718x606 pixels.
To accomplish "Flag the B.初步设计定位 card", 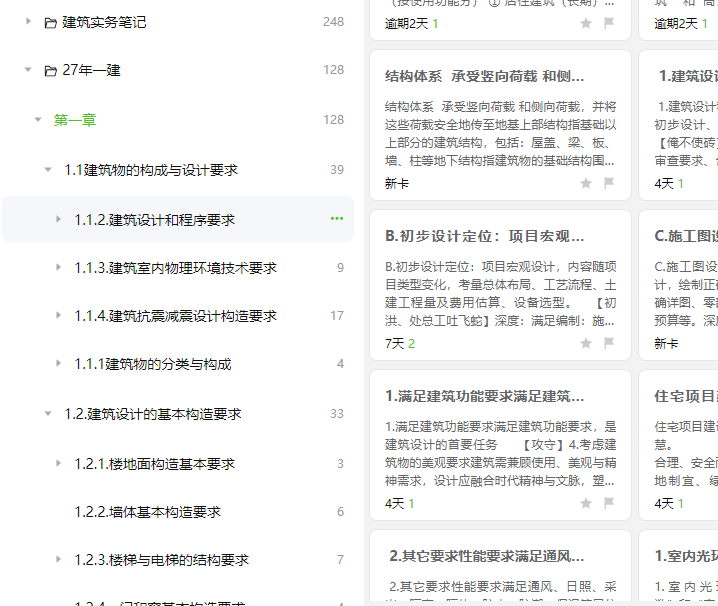I will (609, 343).
